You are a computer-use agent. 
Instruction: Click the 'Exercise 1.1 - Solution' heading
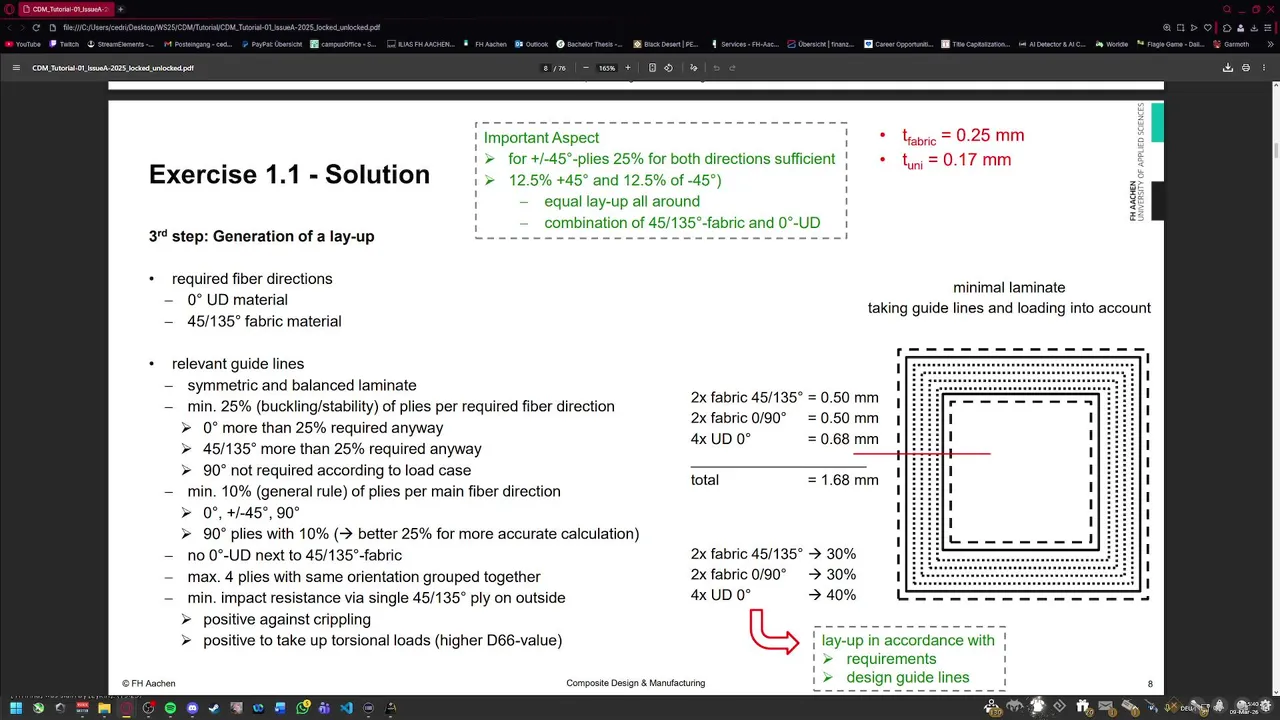click(x=289, y=175)
